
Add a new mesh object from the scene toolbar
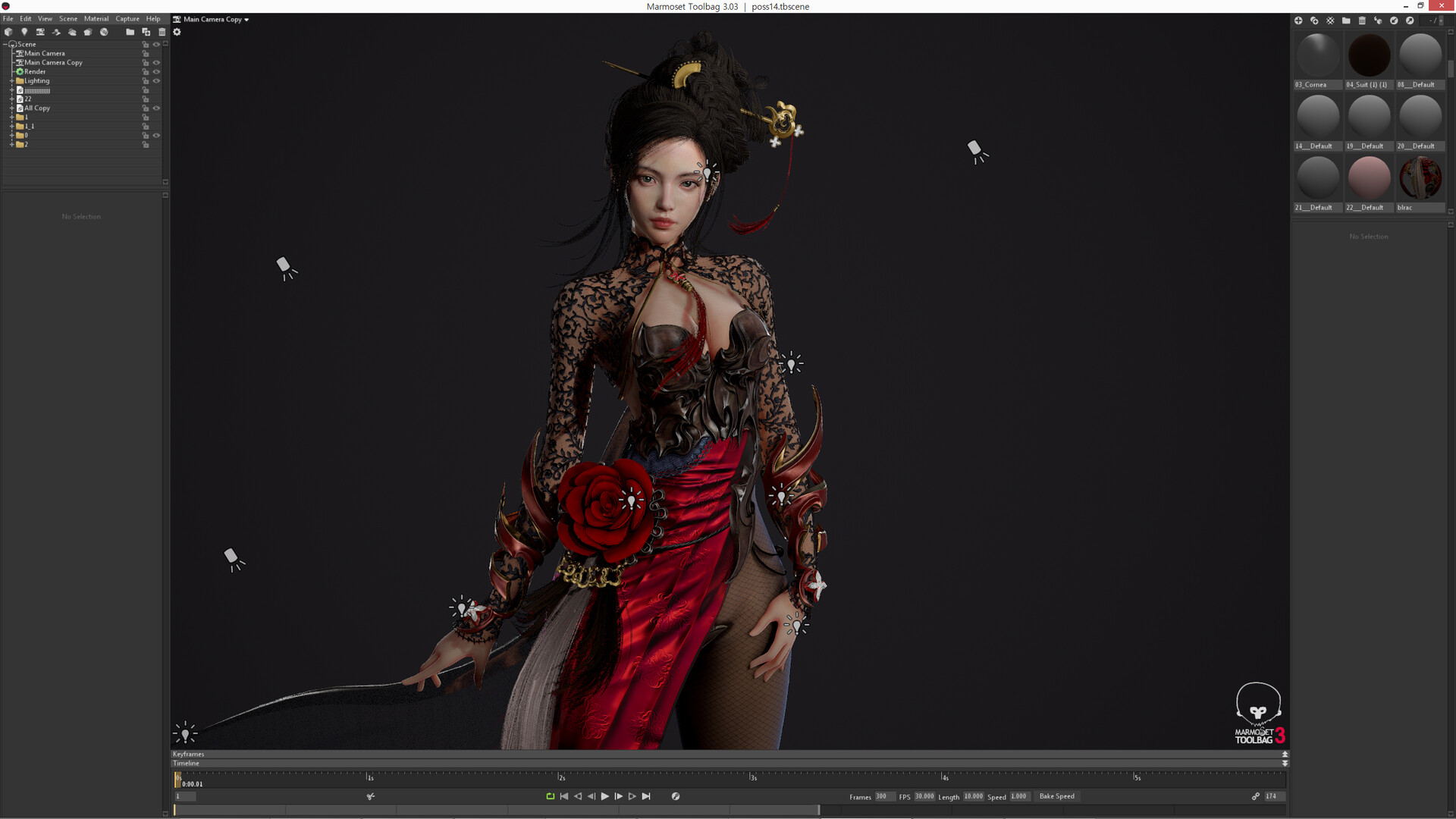(x=8, y=32)
